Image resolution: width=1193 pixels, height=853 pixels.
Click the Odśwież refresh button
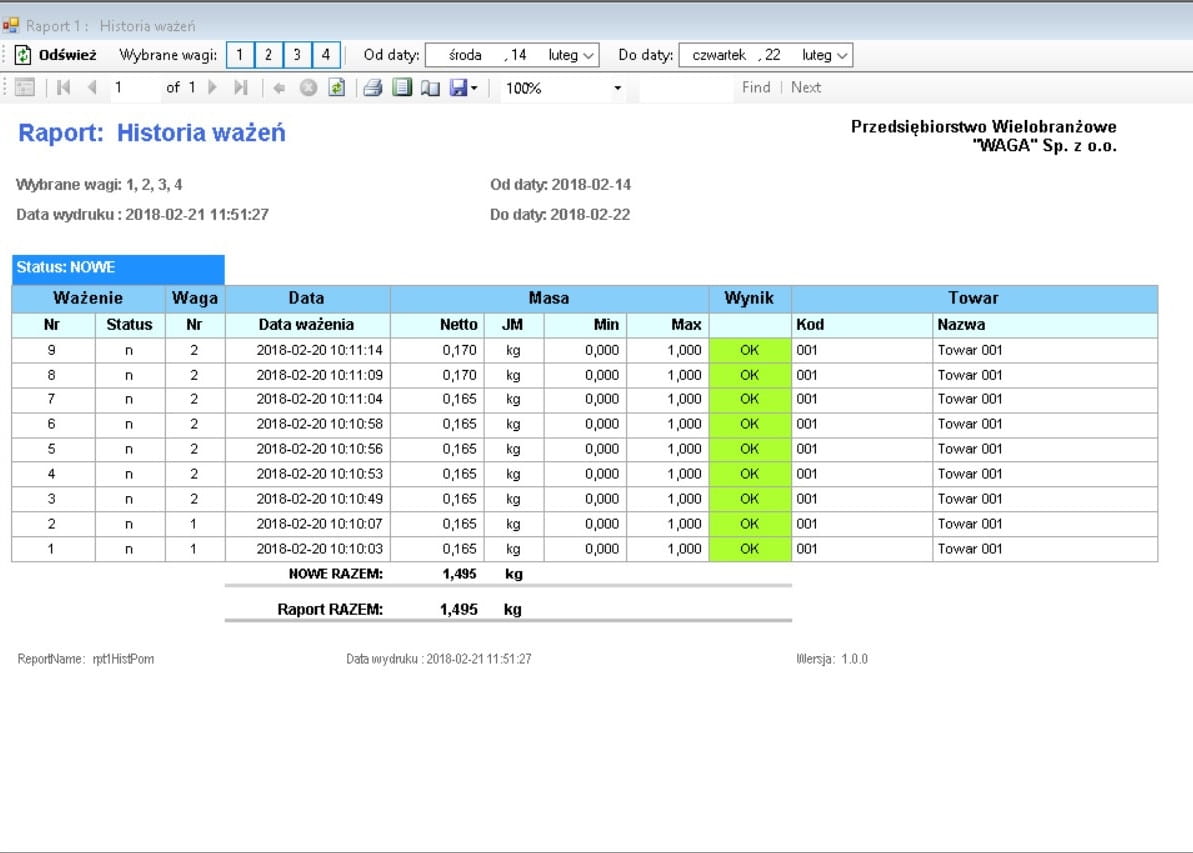point(57,55)
